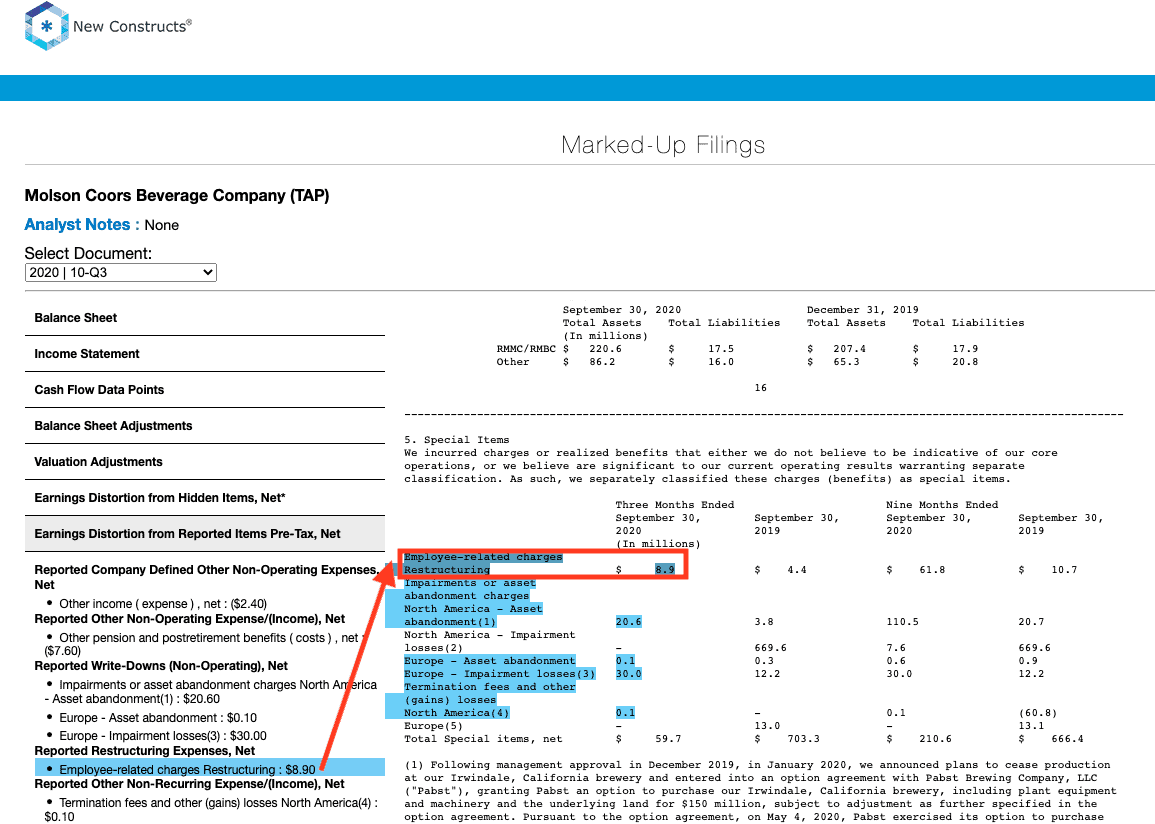
Task: Open Earnings Distortion from Hidden Items section
Action: point(205,499)
